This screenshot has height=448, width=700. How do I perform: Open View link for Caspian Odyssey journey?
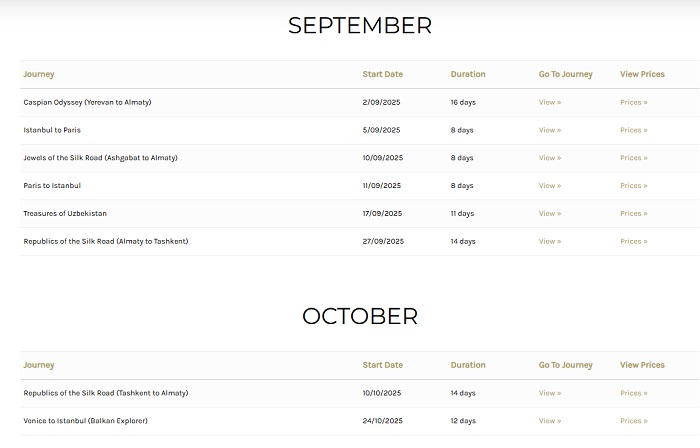550,102
